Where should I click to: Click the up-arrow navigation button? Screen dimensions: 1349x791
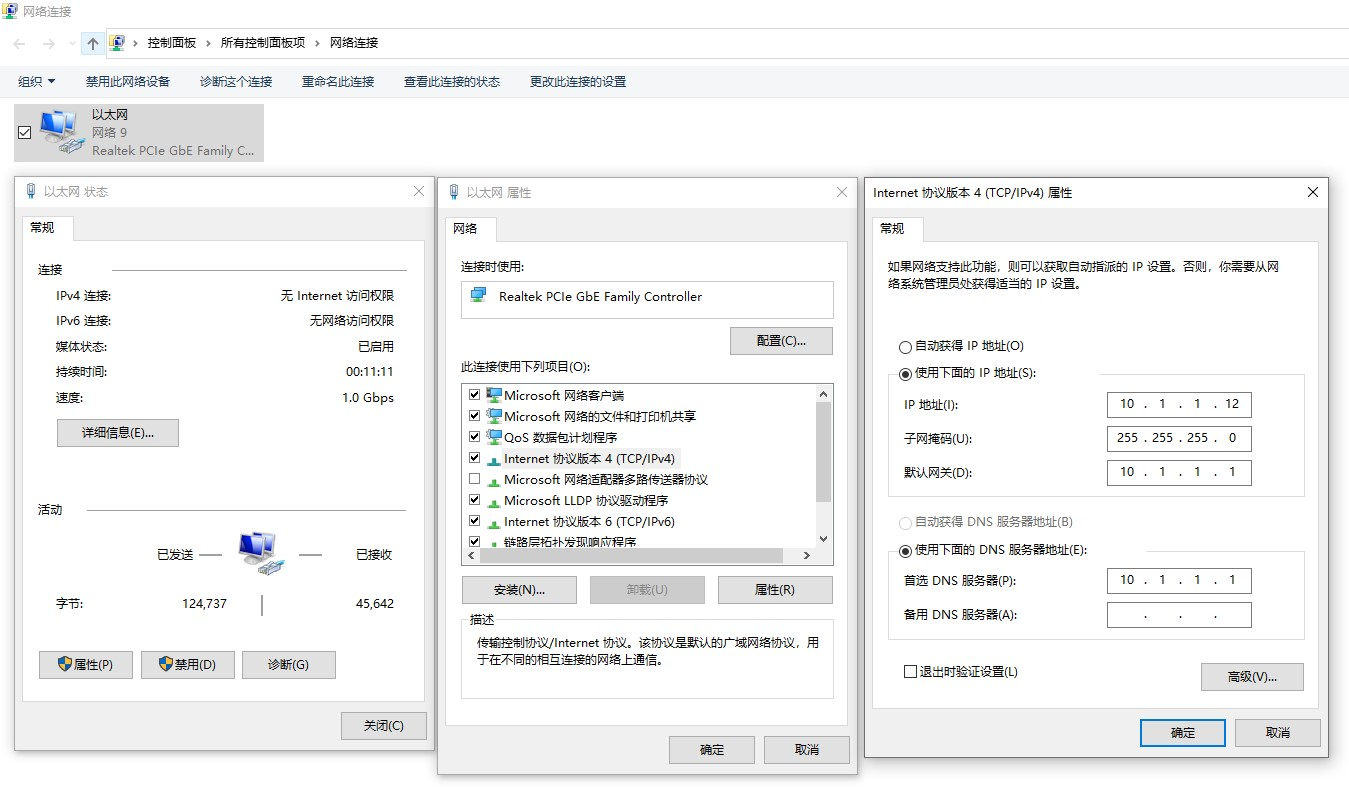(x=93, y=43)
